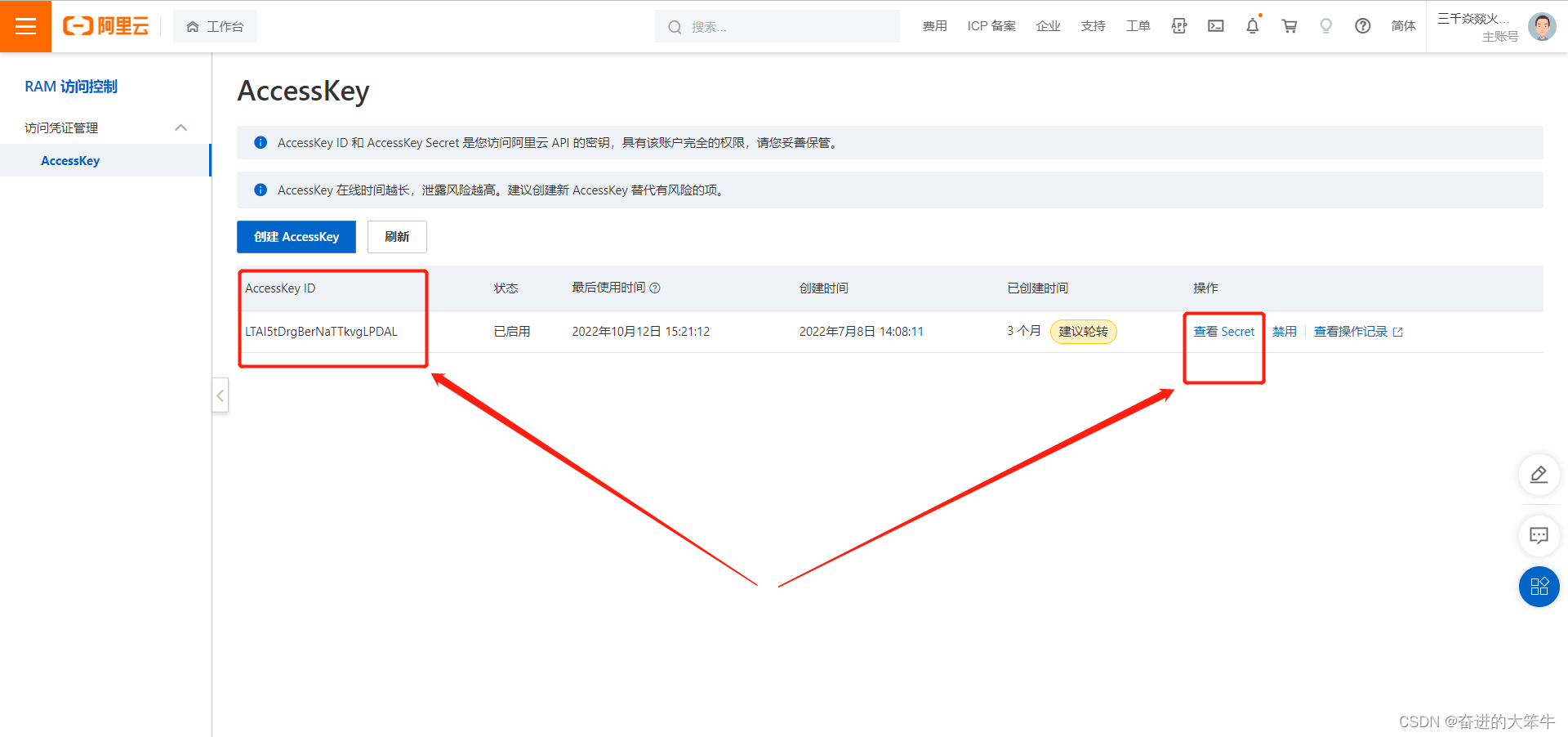
Task: Open the feedback edit floating icon
Action: (1539, 475)
